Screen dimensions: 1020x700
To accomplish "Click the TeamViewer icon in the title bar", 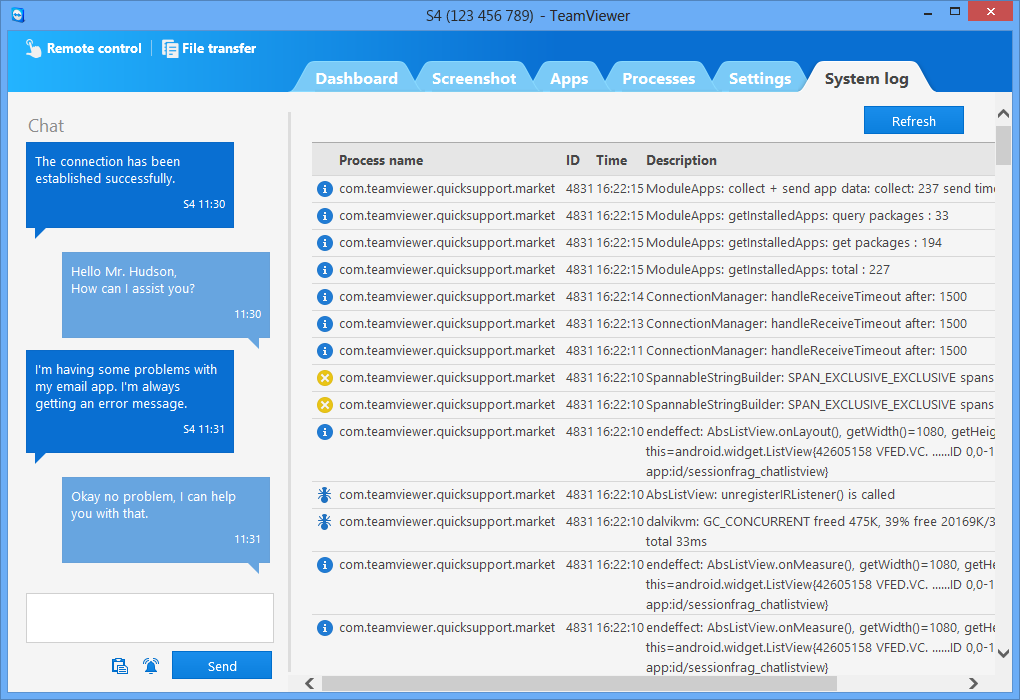I will pos(15,15).
